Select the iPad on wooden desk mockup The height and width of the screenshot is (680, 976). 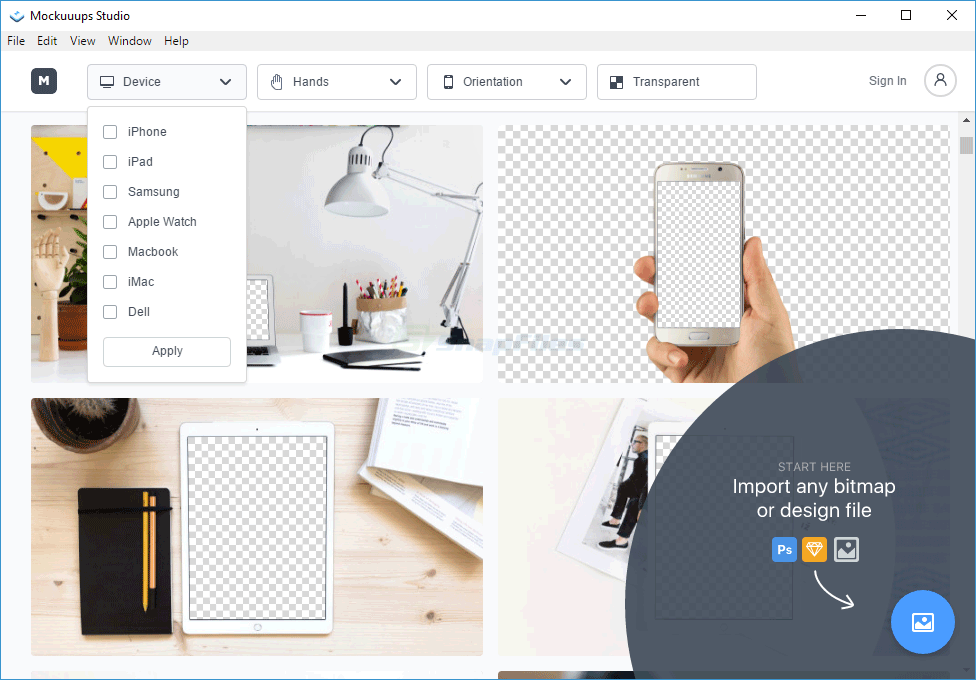point(256,527)
